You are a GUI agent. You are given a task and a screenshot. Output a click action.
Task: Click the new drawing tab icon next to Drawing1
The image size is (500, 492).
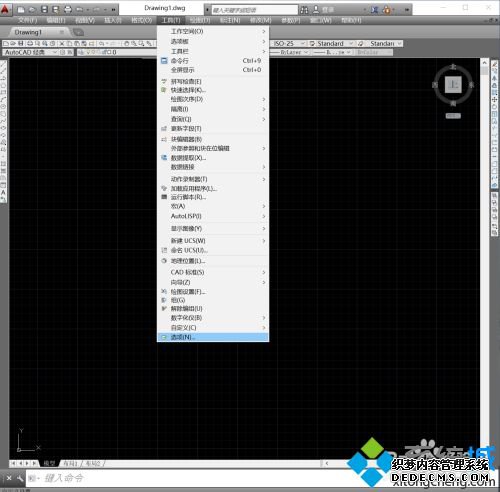pyautogui.click(x=78, y=32)
